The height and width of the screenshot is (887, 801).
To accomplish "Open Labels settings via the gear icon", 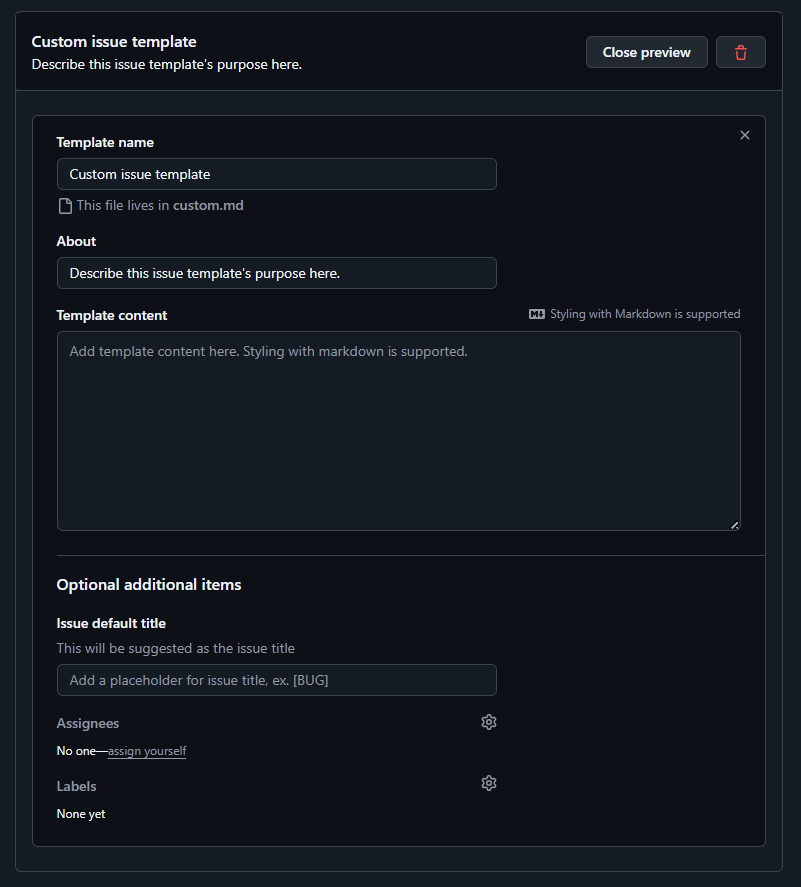I will click(488, 783).
